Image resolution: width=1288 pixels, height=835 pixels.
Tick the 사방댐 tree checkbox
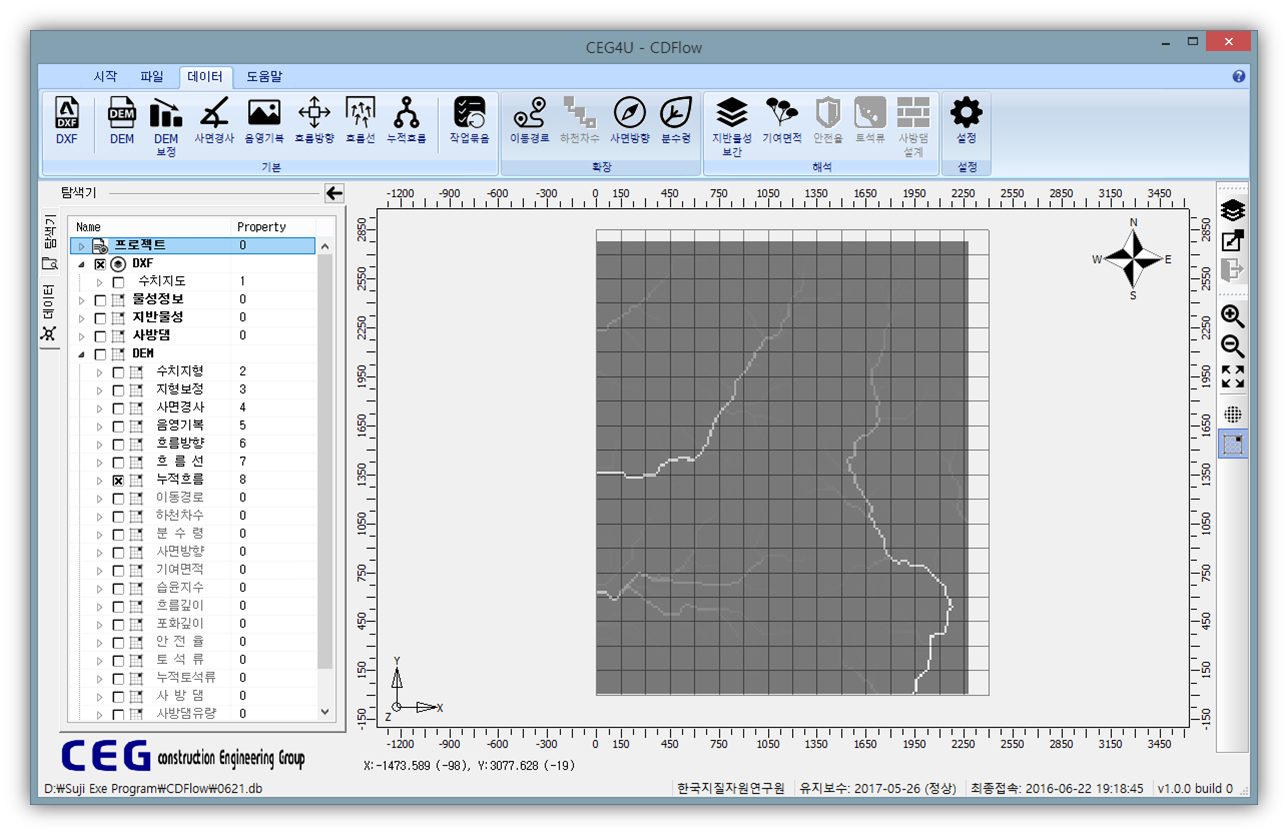[100, 336]
